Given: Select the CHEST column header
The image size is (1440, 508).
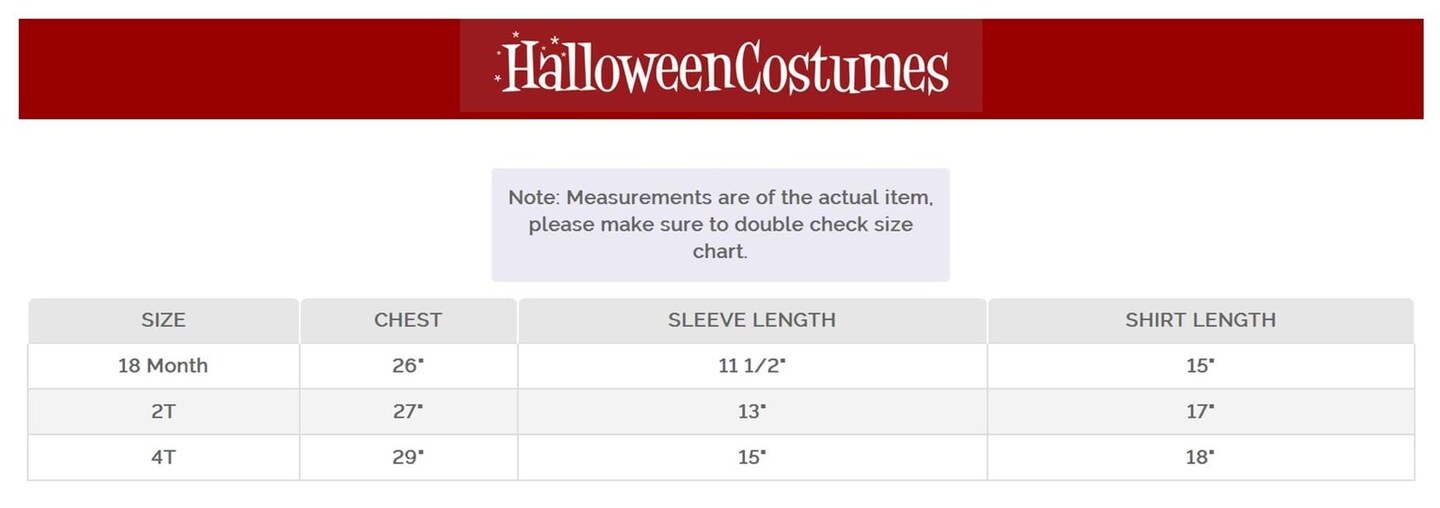Looking at the screenshot, I should (x=408, y=321).
